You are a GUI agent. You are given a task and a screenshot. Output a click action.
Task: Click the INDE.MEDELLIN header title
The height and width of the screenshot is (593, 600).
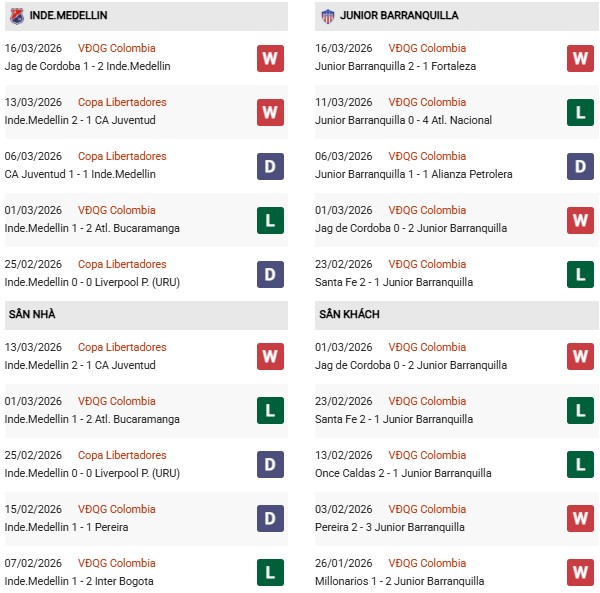tap(69, 16)
